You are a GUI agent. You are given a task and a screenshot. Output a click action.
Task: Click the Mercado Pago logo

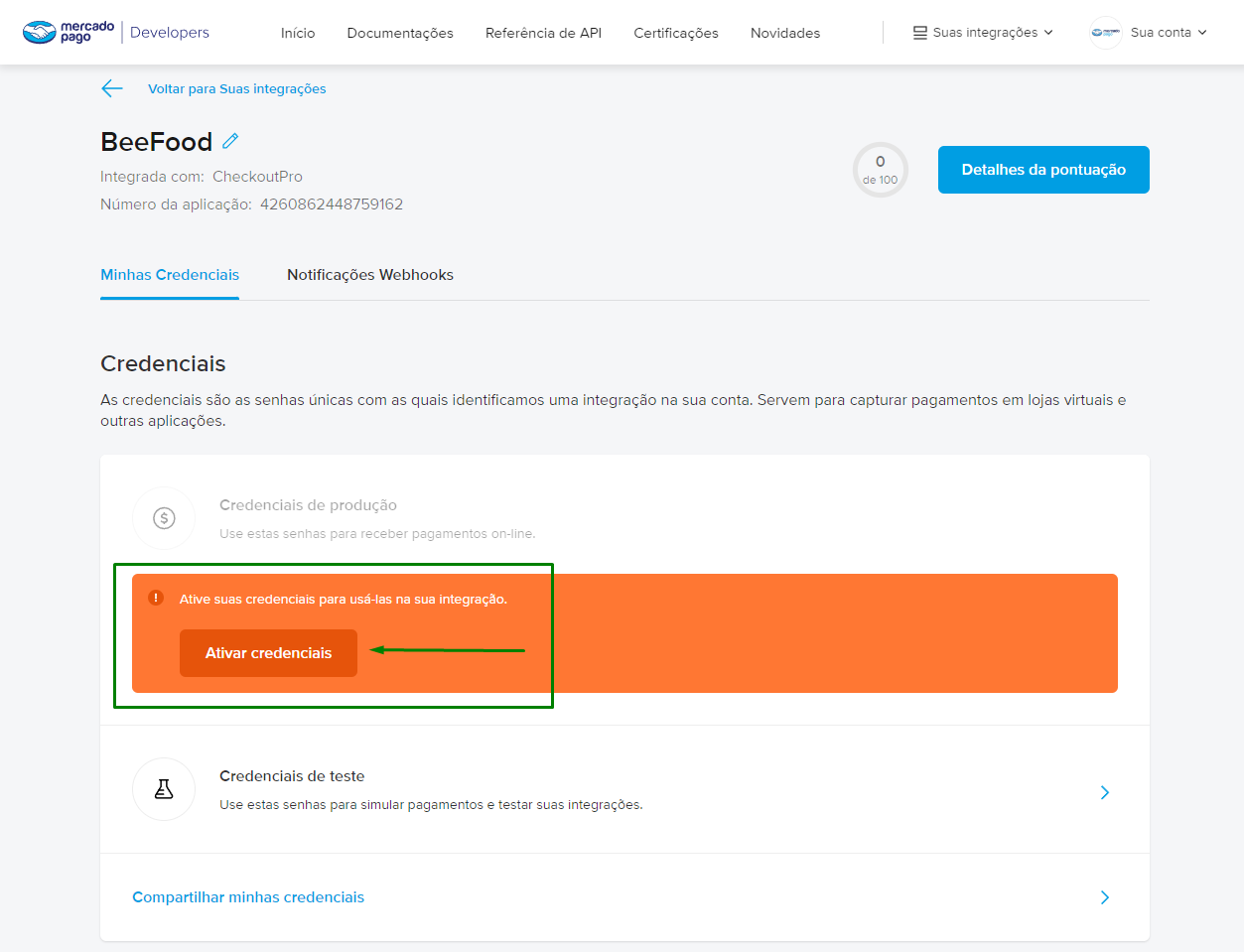pyautogui.click(x=68, y=32)
